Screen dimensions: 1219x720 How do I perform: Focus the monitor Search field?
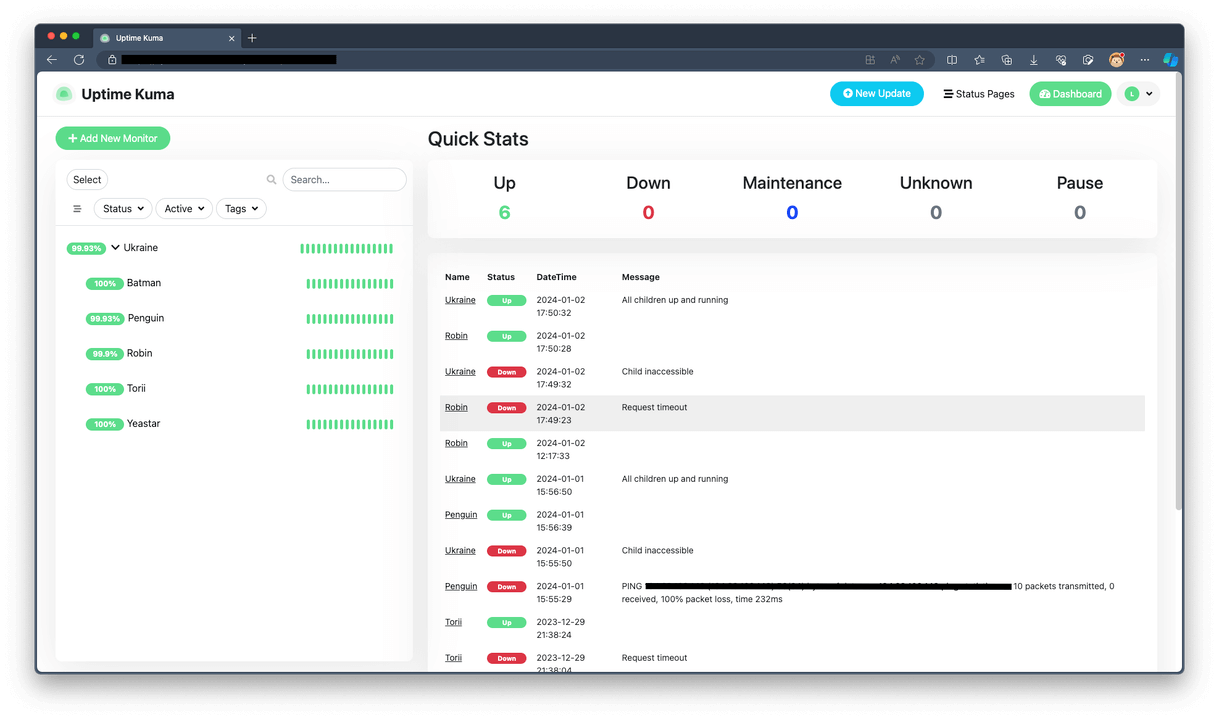(x=345, y=180)
